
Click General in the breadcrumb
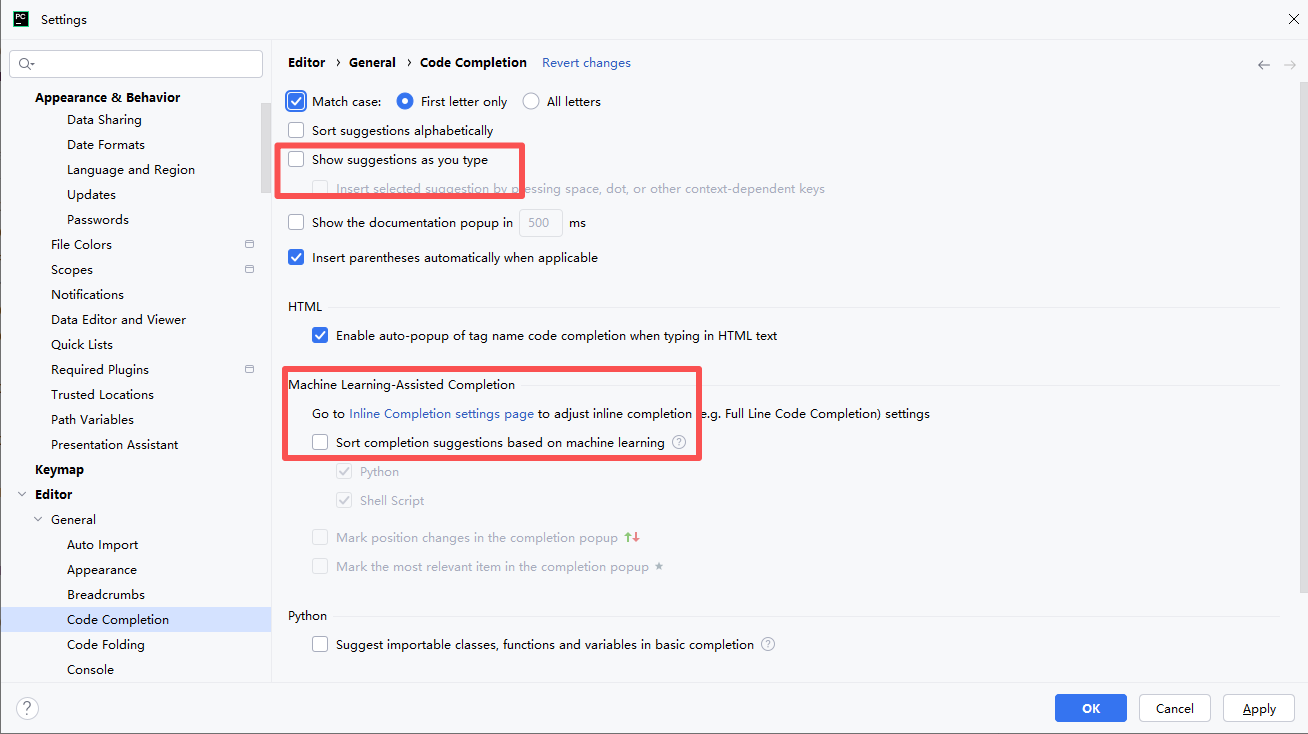point(372,62)
